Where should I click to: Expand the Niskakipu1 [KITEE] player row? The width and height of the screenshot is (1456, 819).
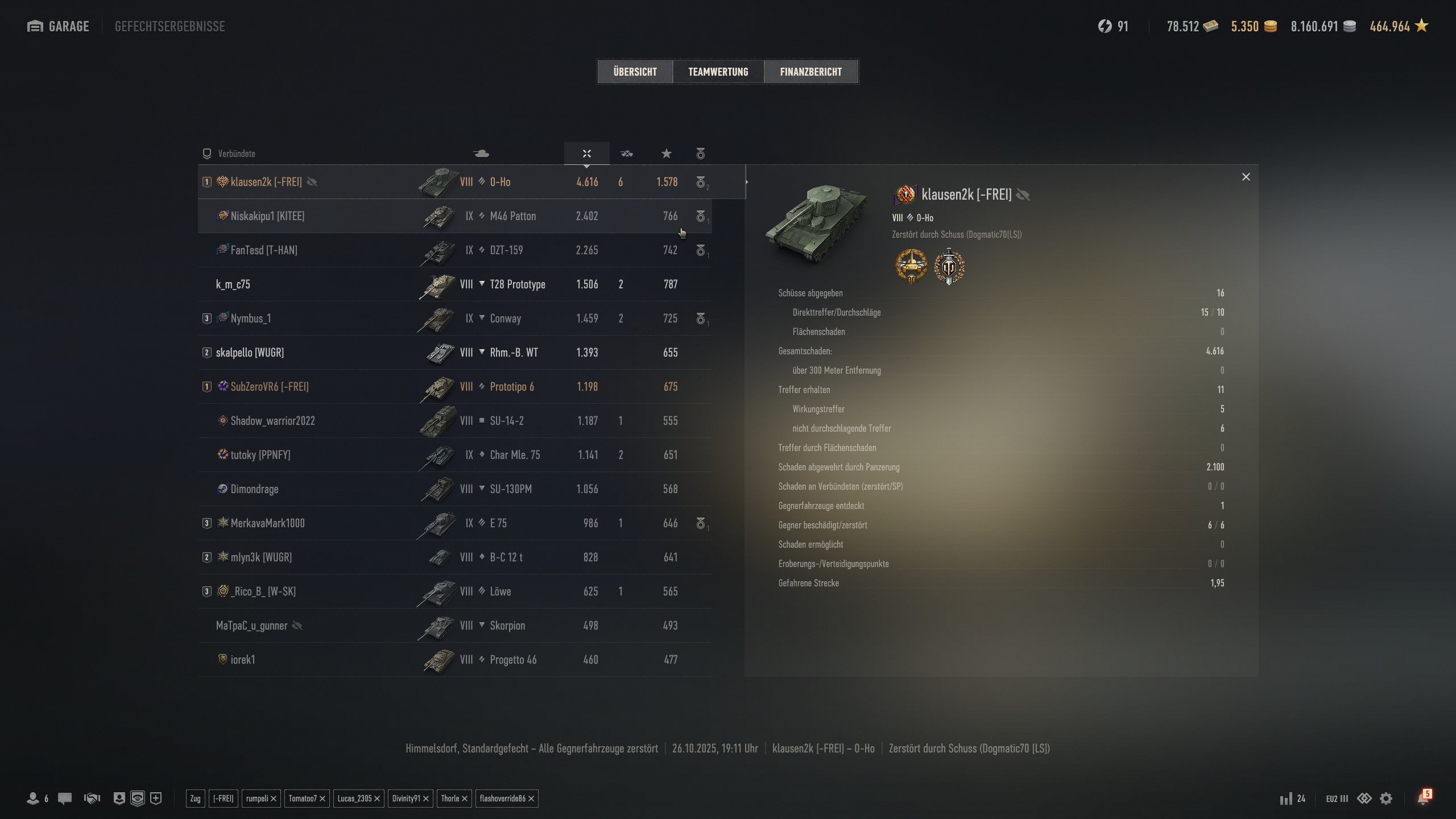point(455,216)
